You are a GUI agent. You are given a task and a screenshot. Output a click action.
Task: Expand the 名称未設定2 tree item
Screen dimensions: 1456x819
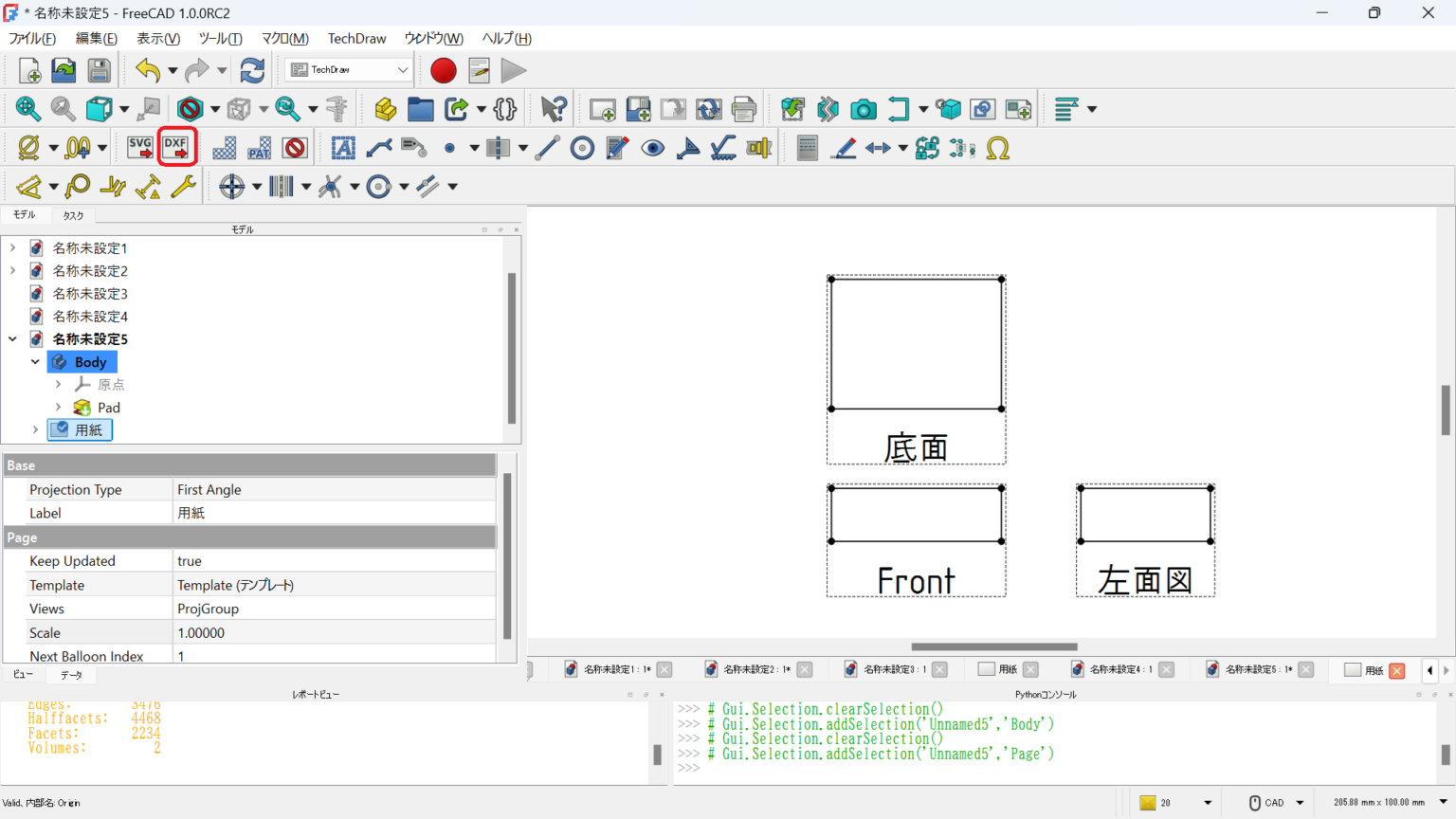(x=13, y=270)
